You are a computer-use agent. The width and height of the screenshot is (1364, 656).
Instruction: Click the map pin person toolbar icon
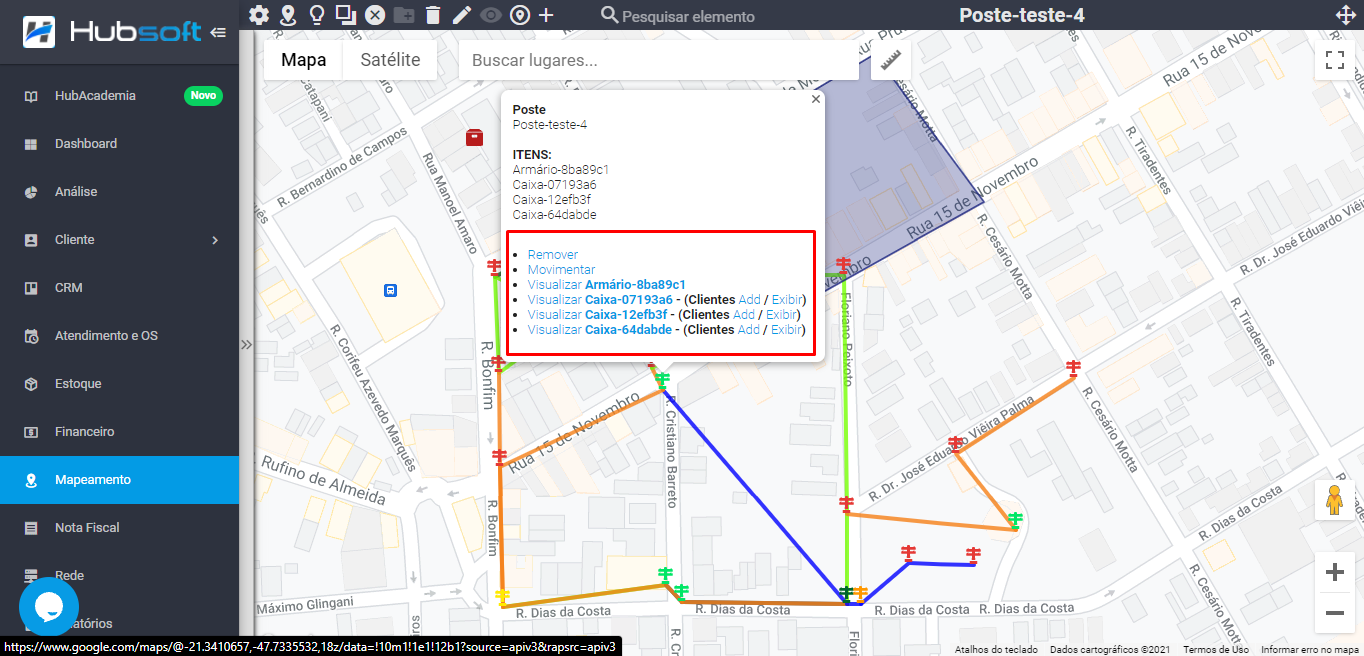point(288,15)
